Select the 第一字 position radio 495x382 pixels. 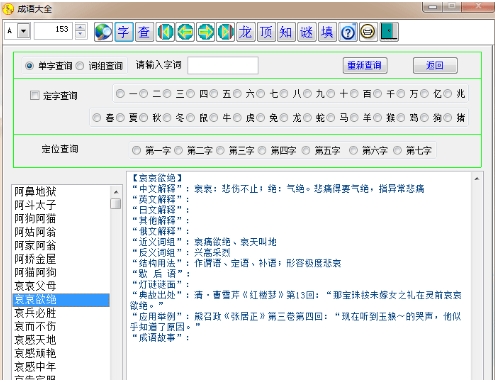(x=136, y=151)
